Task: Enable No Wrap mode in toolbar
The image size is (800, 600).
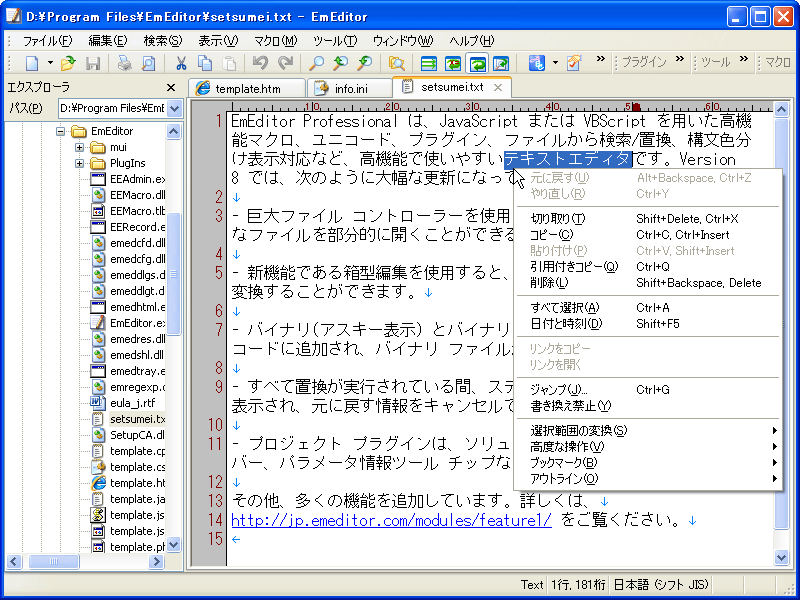Action: (x=429, y=63)
